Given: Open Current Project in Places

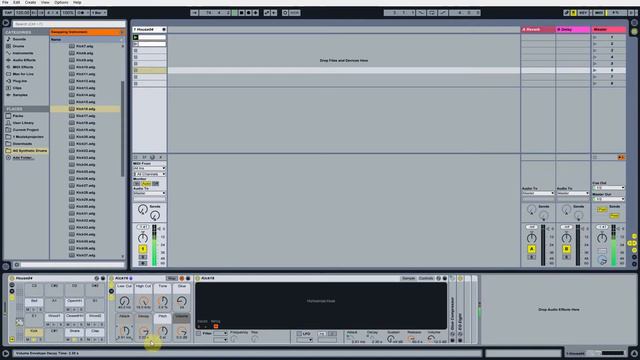Looking at the screenshot, I should point(26,130).
